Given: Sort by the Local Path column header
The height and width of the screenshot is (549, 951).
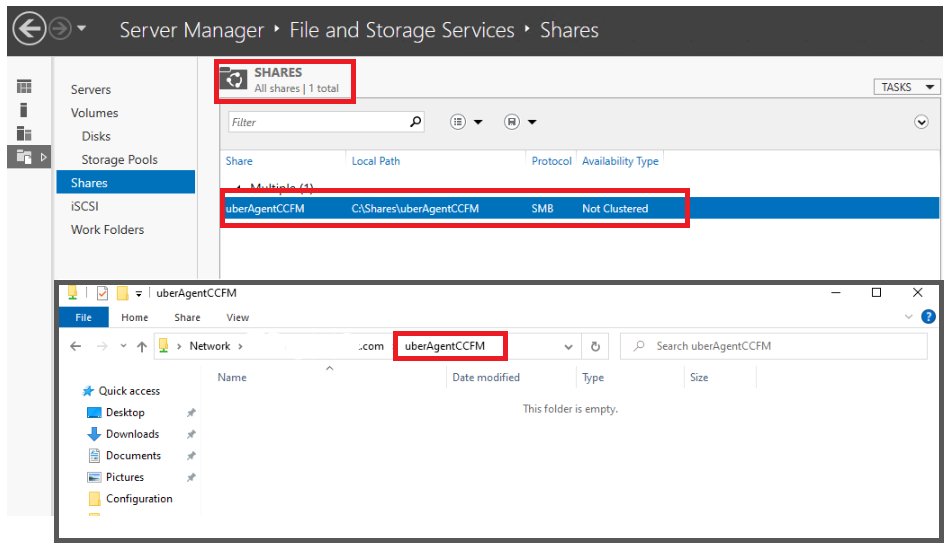Looking at the screenshot, I should (375, 161).
